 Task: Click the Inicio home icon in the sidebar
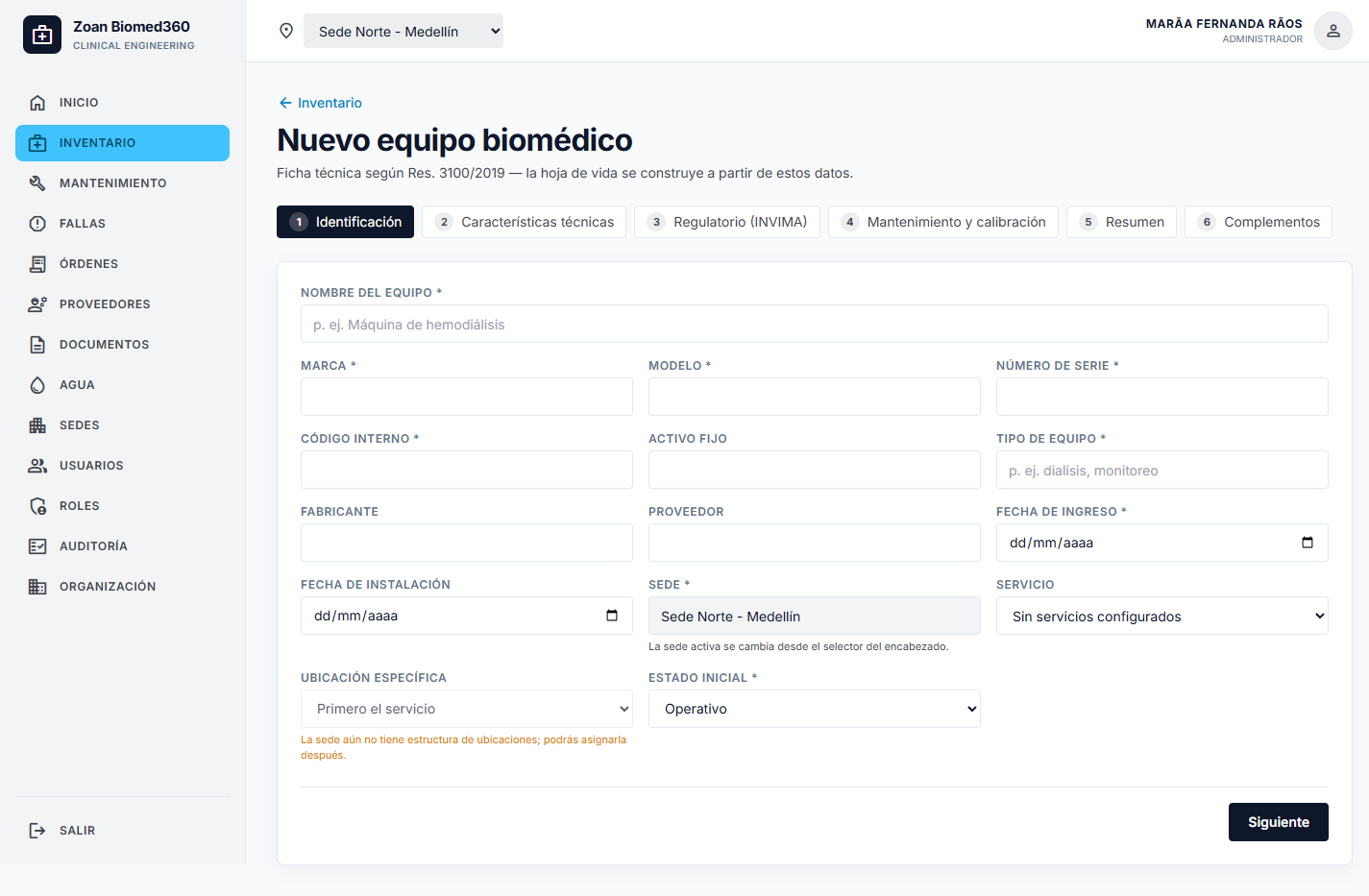pos(37,103)
